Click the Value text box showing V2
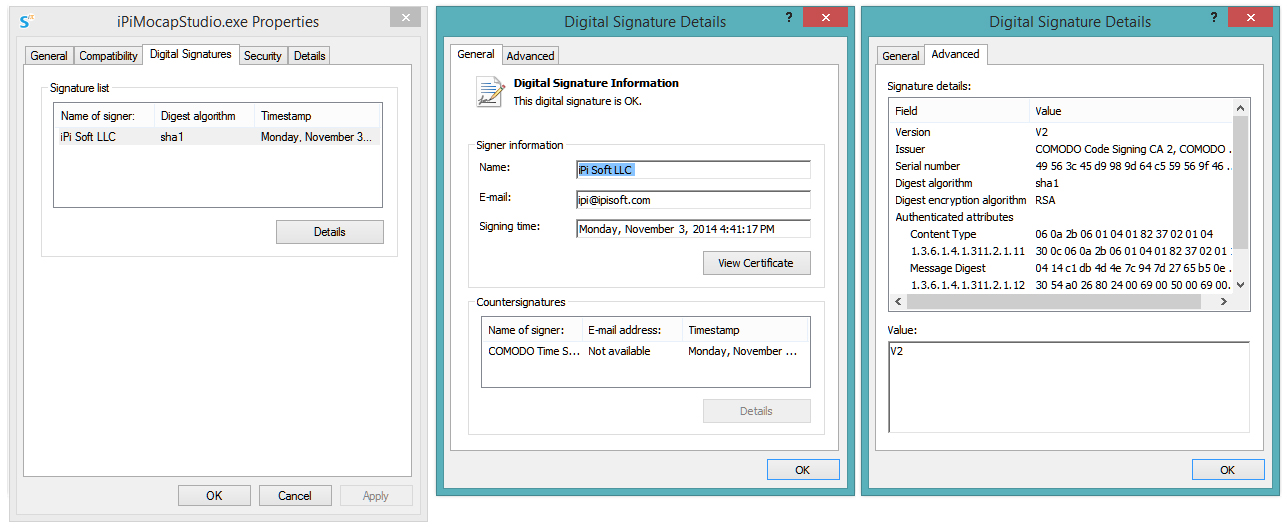Viewport: 1287px width, 532px height. (1068, 387)
